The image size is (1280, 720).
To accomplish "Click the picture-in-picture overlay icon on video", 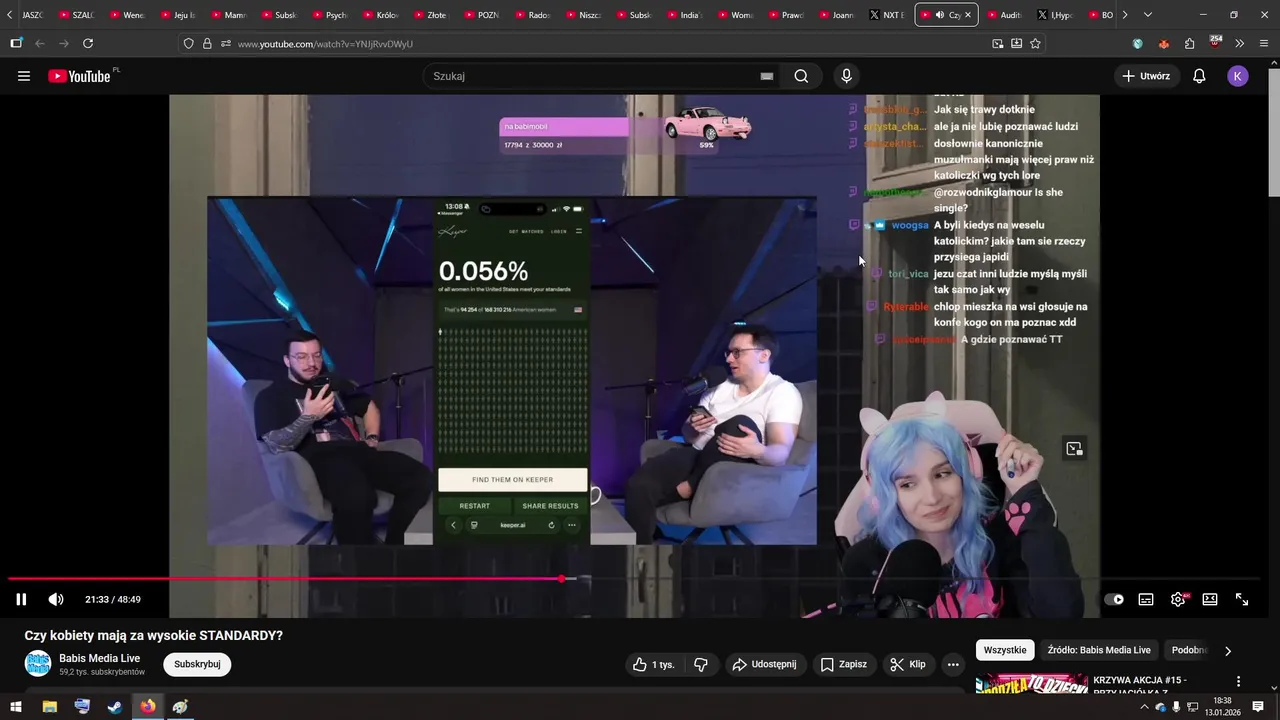I will [1074, 449].
